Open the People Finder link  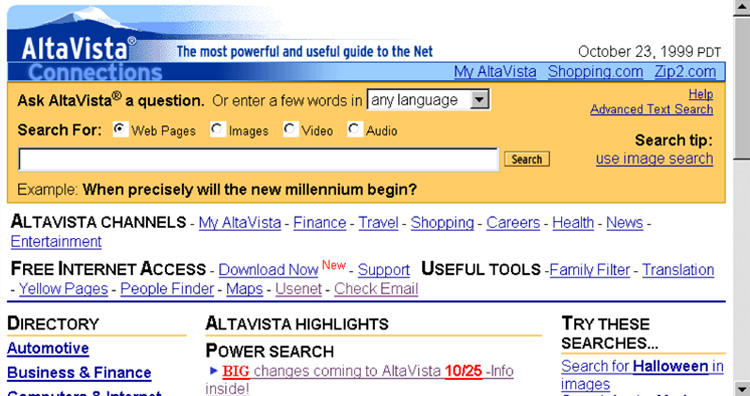click(x=167, y=289)
